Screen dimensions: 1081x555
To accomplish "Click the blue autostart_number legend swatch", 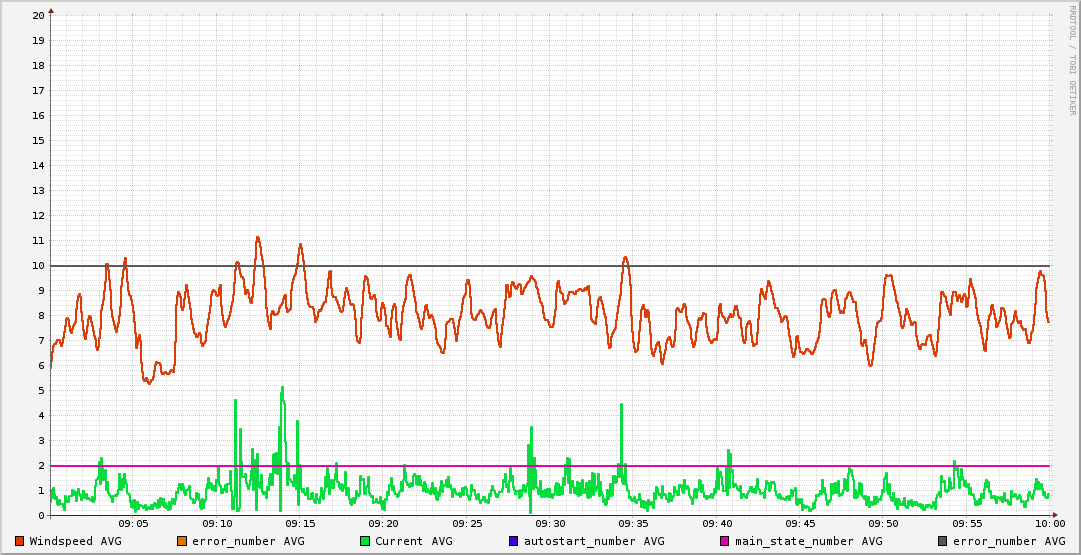I will coord(514,541).
